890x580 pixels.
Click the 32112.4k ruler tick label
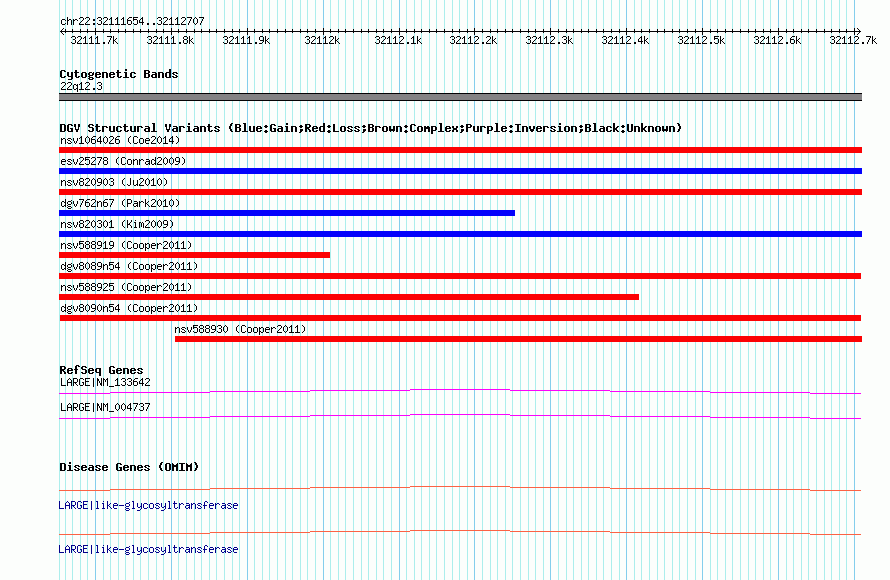coord(625,40)
